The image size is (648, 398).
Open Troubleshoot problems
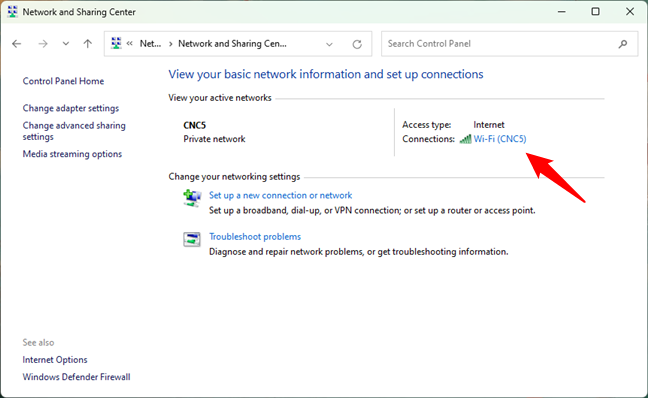[255, 237]
